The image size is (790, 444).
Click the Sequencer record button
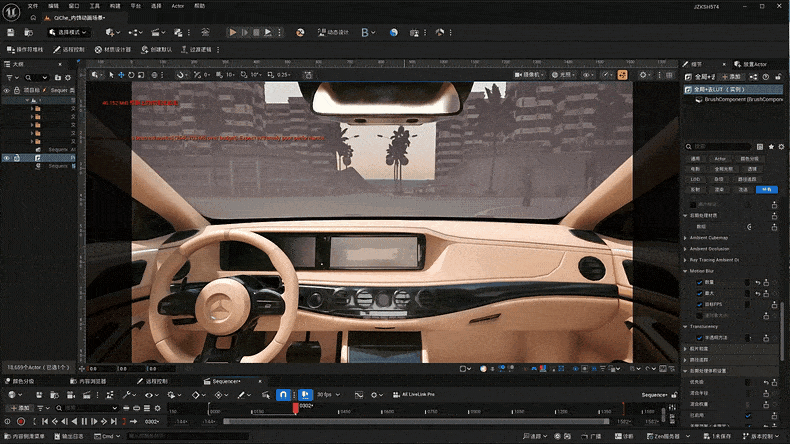pos(21,421)
